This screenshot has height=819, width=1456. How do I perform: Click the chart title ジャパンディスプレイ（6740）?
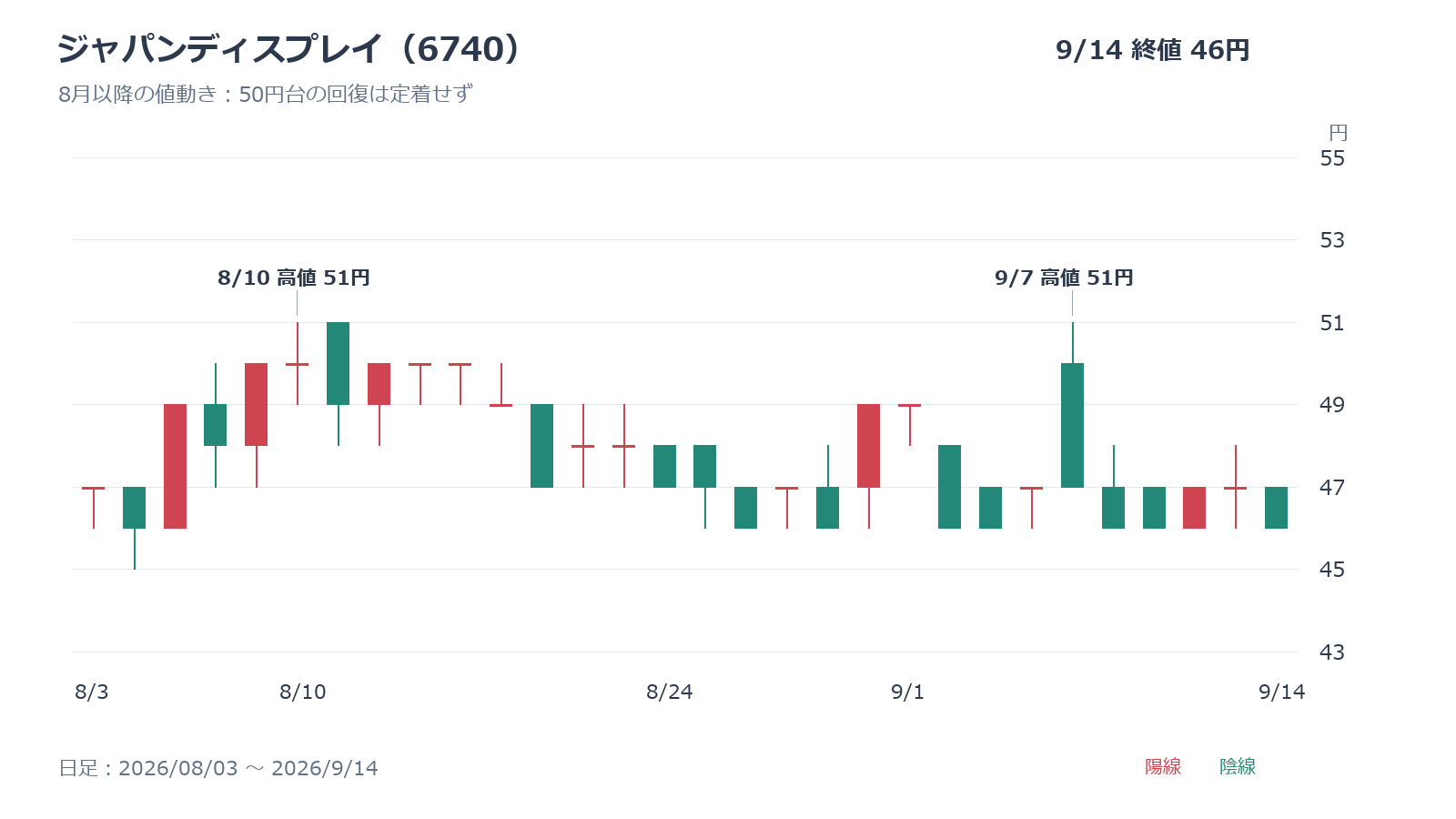(290, 49)
